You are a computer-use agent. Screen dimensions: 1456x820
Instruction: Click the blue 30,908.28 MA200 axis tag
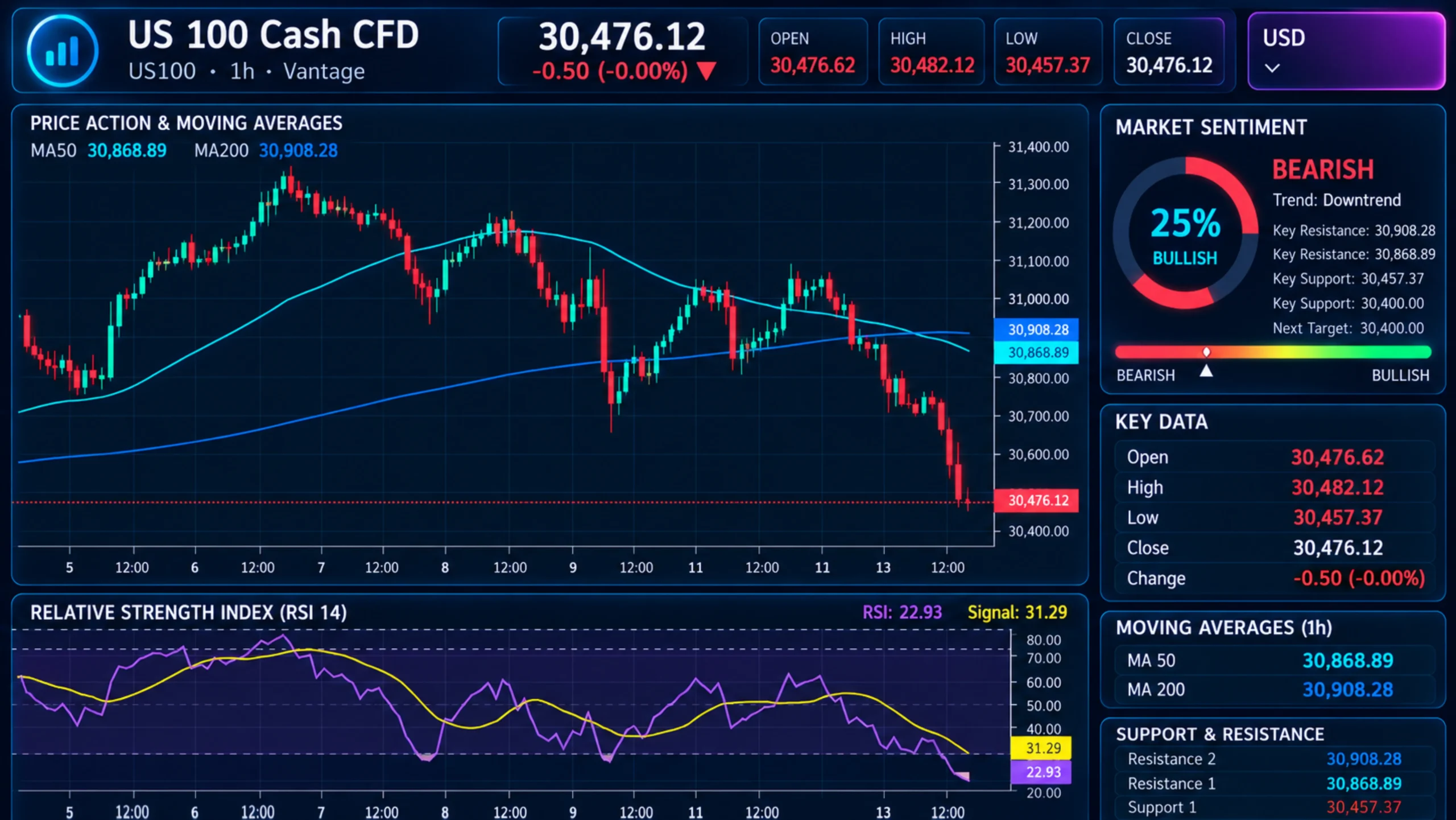[x=1036, y=329]
